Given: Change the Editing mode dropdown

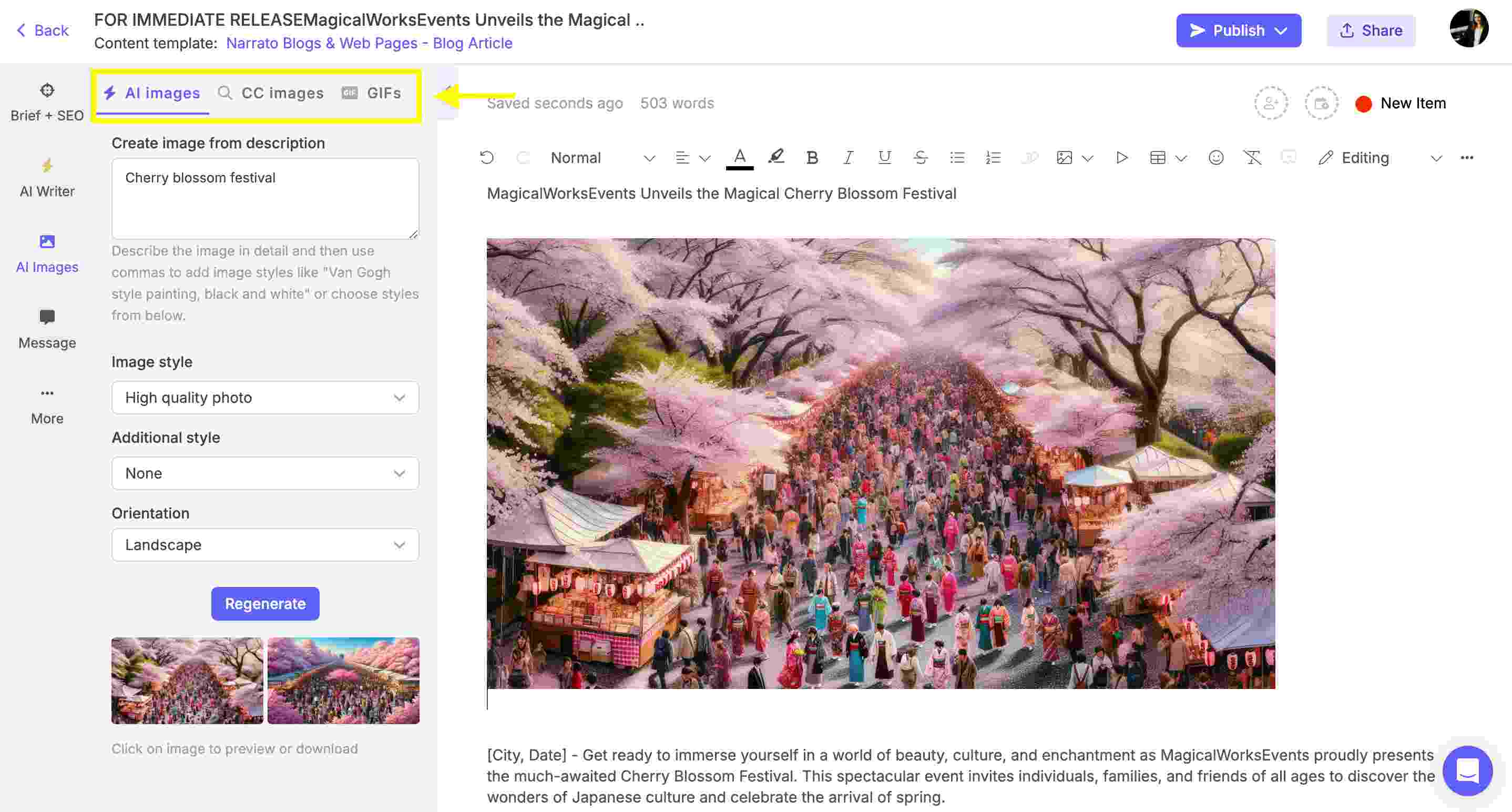Looking at the screenshot, I should tap(1380, 158).
